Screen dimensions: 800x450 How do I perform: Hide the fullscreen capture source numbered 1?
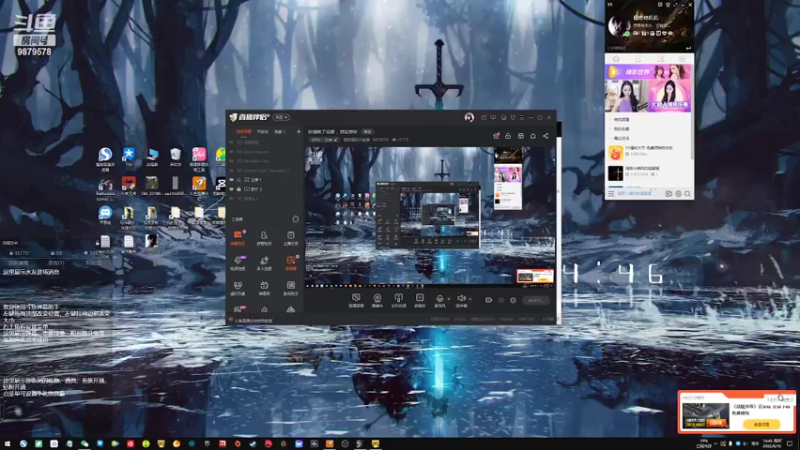(232, 180)
